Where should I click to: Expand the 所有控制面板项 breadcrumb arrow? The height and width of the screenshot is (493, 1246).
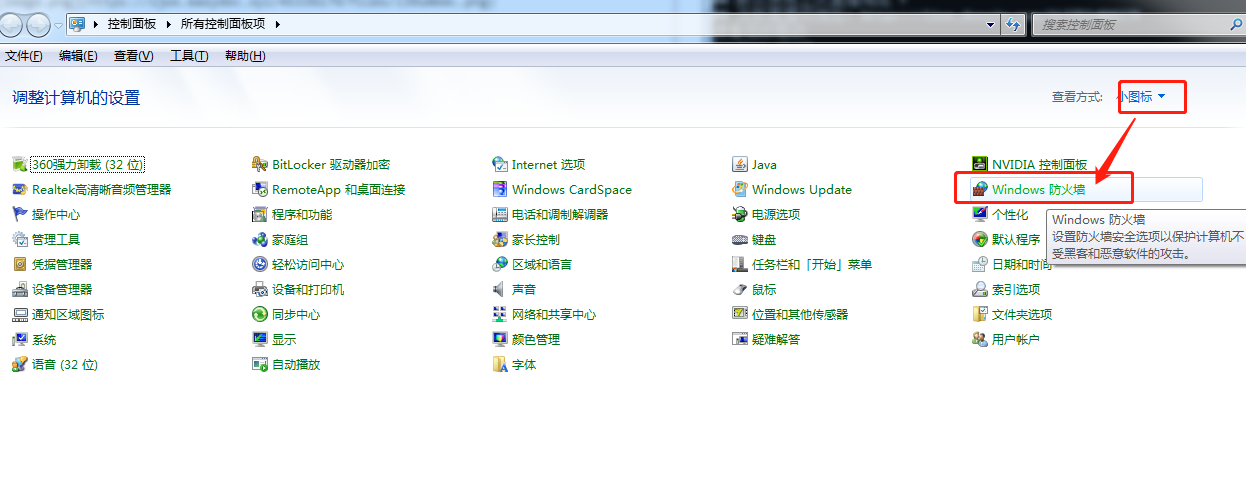tap(277, 24)
